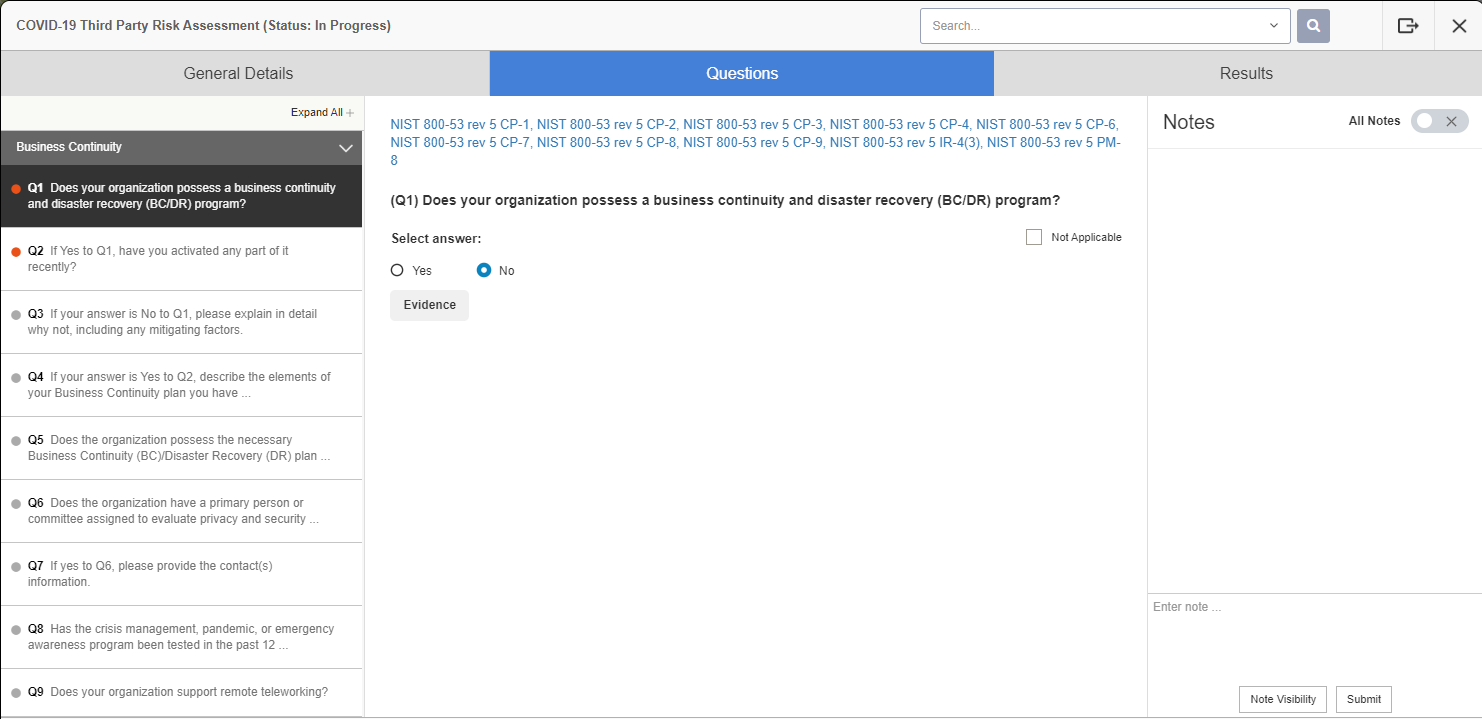Open question Q9 about remote teleworking

(x=188, y=692)
